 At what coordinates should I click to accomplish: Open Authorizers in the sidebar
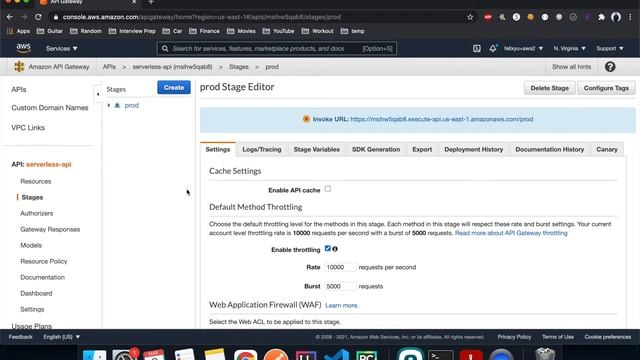[x=37, y=213]
